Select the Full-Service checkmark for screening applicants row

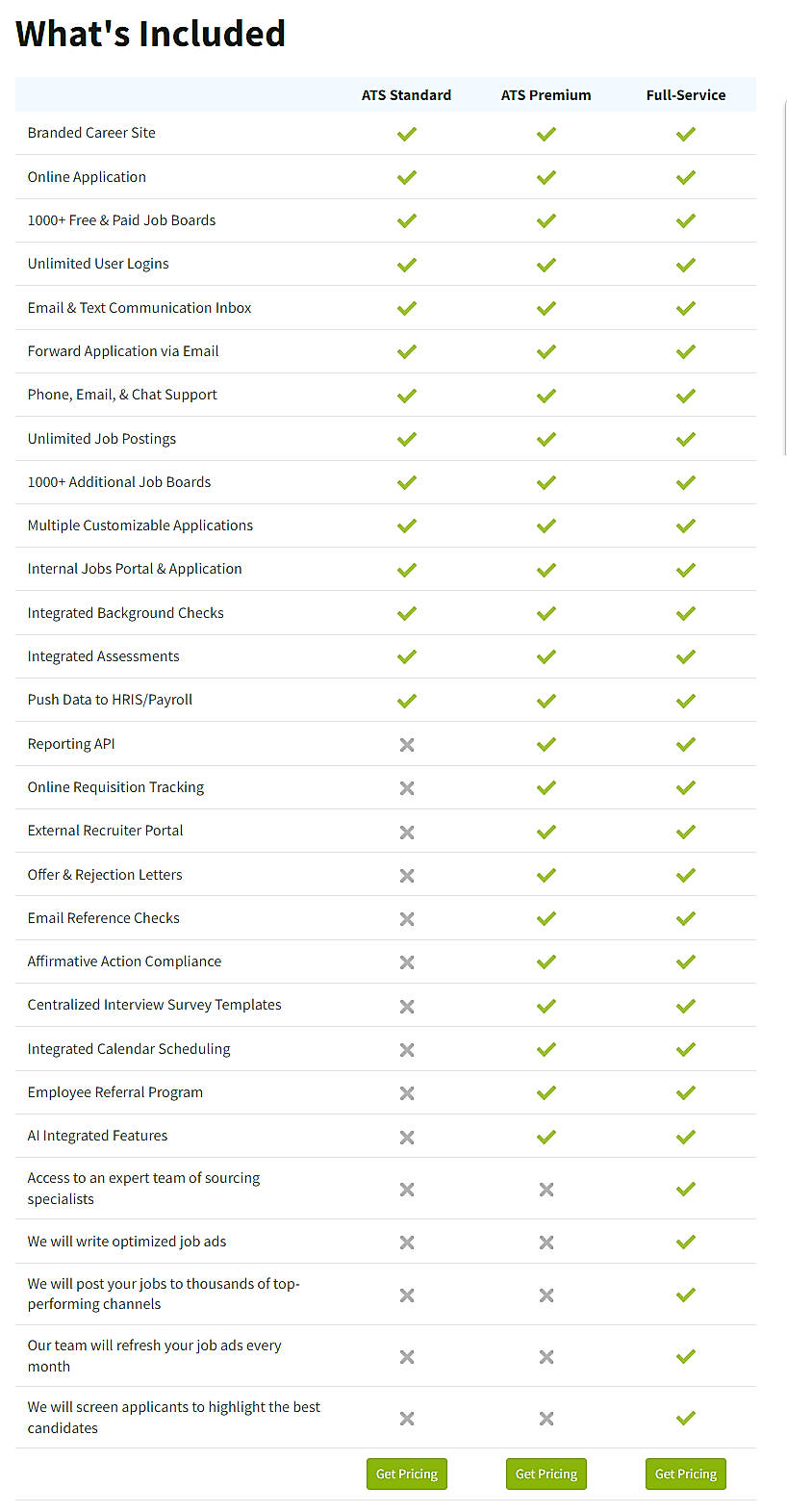(685, 1417)
